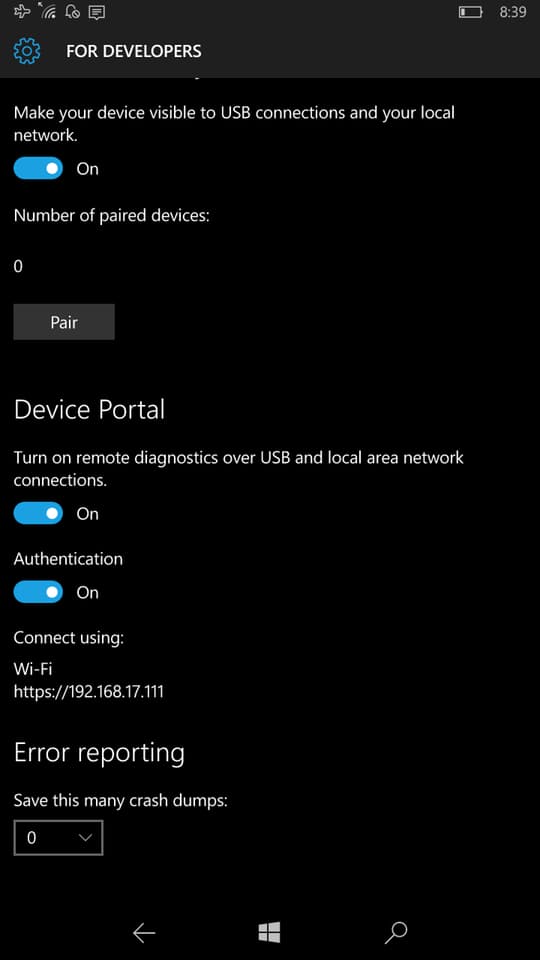Screen dimensions: 540x960
Task: Tap the Device Portal section heading
Action: point(89,410)
